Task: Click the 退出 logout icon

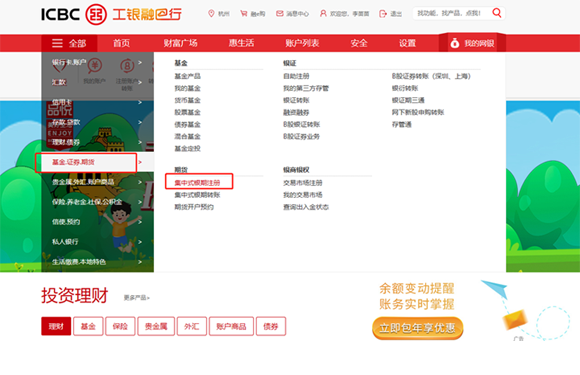Action: click(x=383, y=14)
